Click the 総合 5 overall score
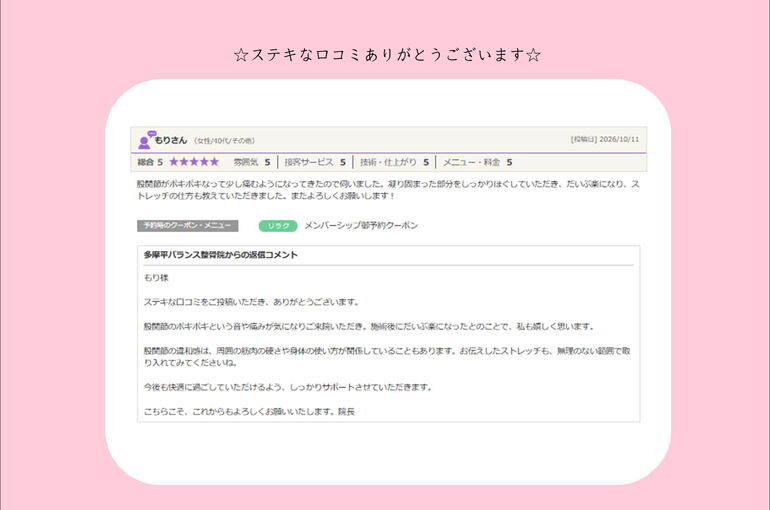 150,162
